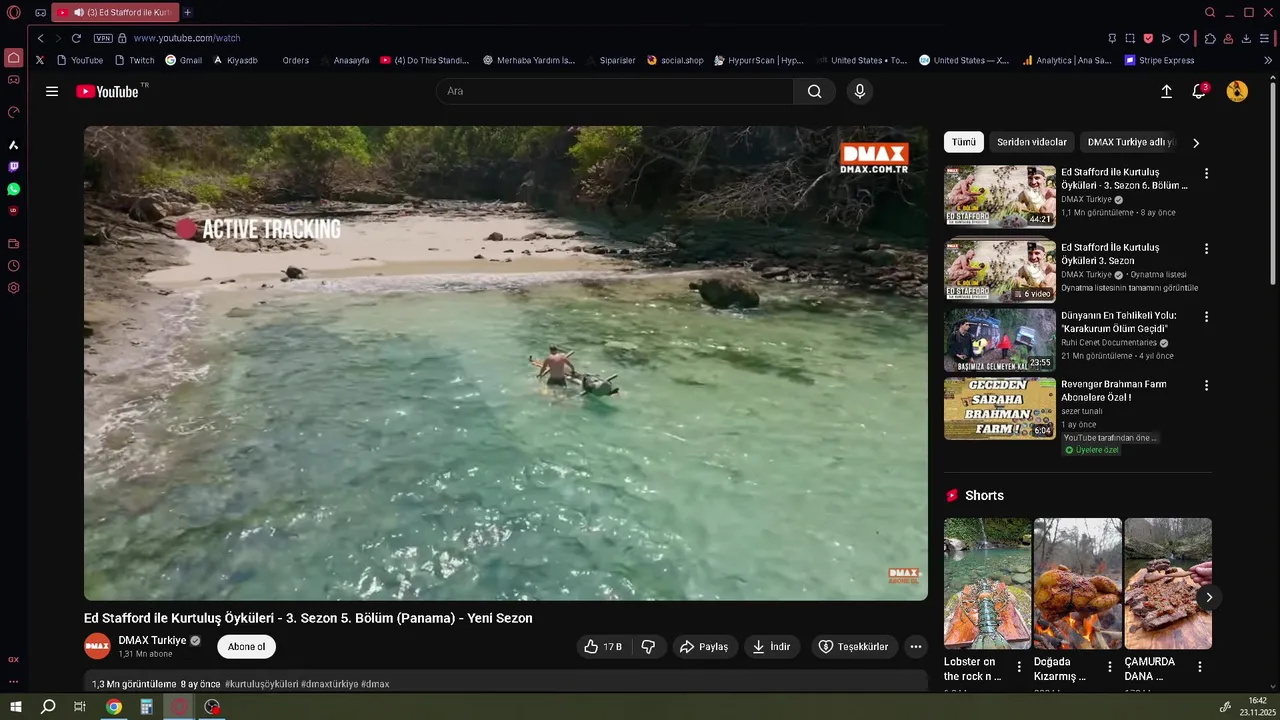Open options for the Karakurum Ölüm Geçidi video

tap(1206, 316)
